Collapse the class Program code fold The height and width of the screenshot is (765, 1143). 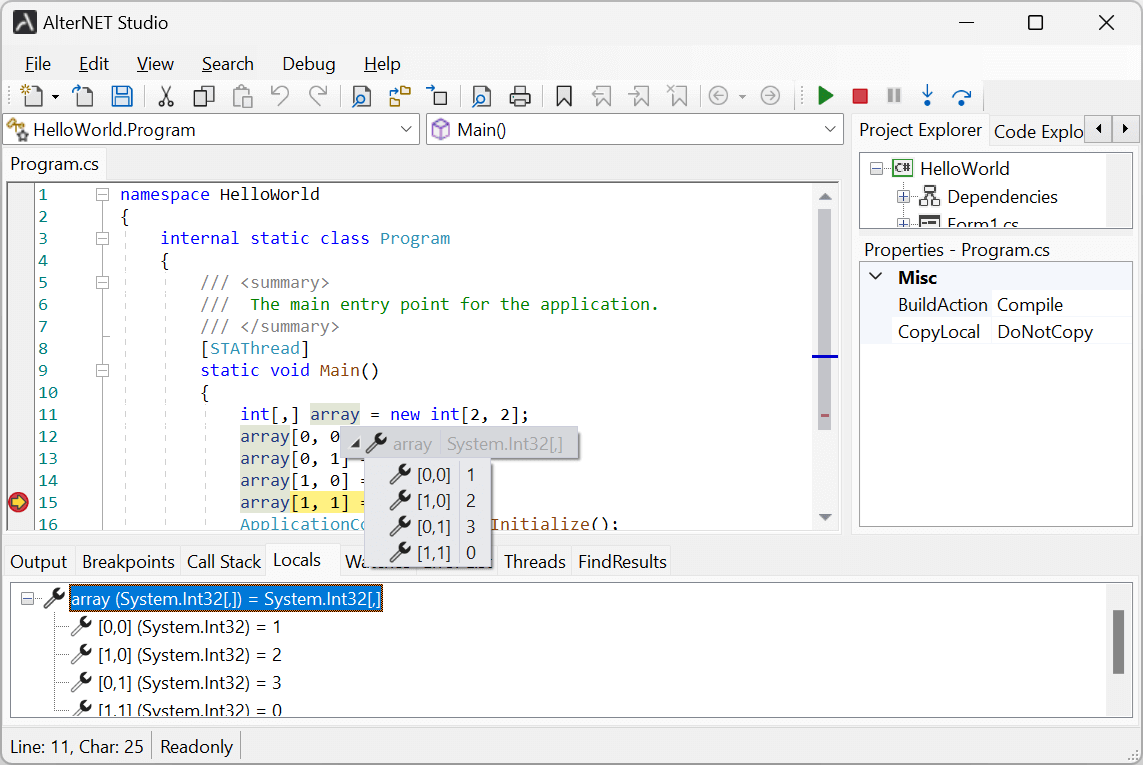point(103,238)
